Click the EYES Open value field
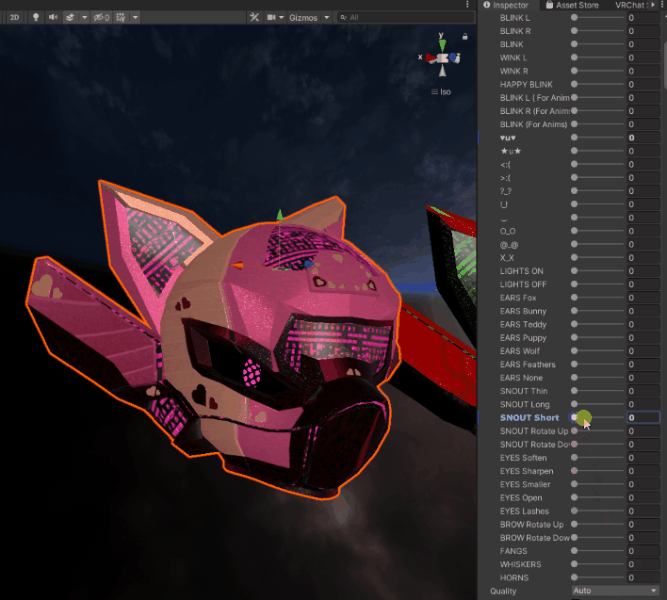The image size is (667, 600). pyautogui.click(x=643, y=497)
